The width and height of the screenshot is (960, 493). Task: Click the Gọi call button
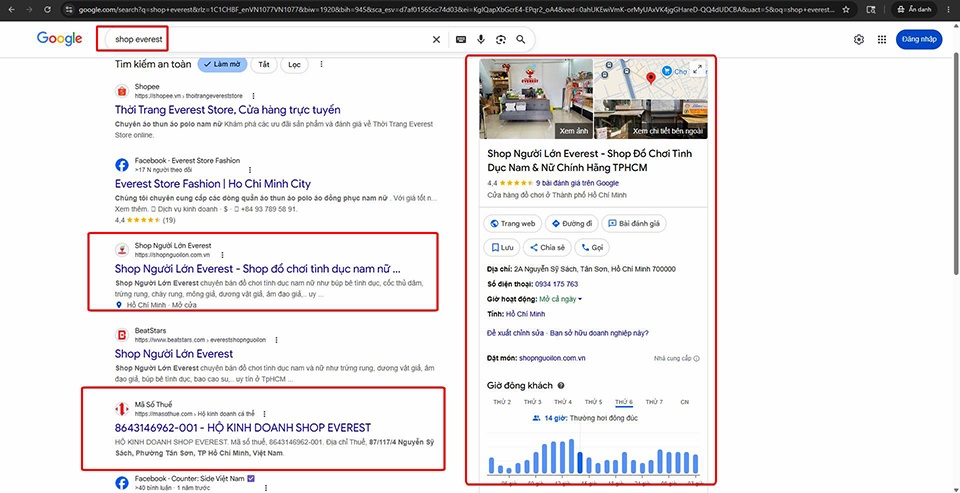(592, 247)
